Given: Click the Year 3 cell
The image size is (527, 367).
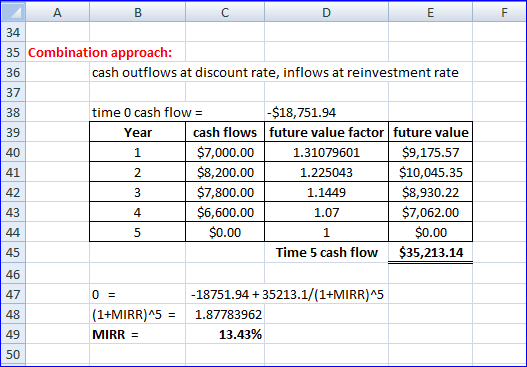Looking at the screenshot, I should (x=137, y=192).
